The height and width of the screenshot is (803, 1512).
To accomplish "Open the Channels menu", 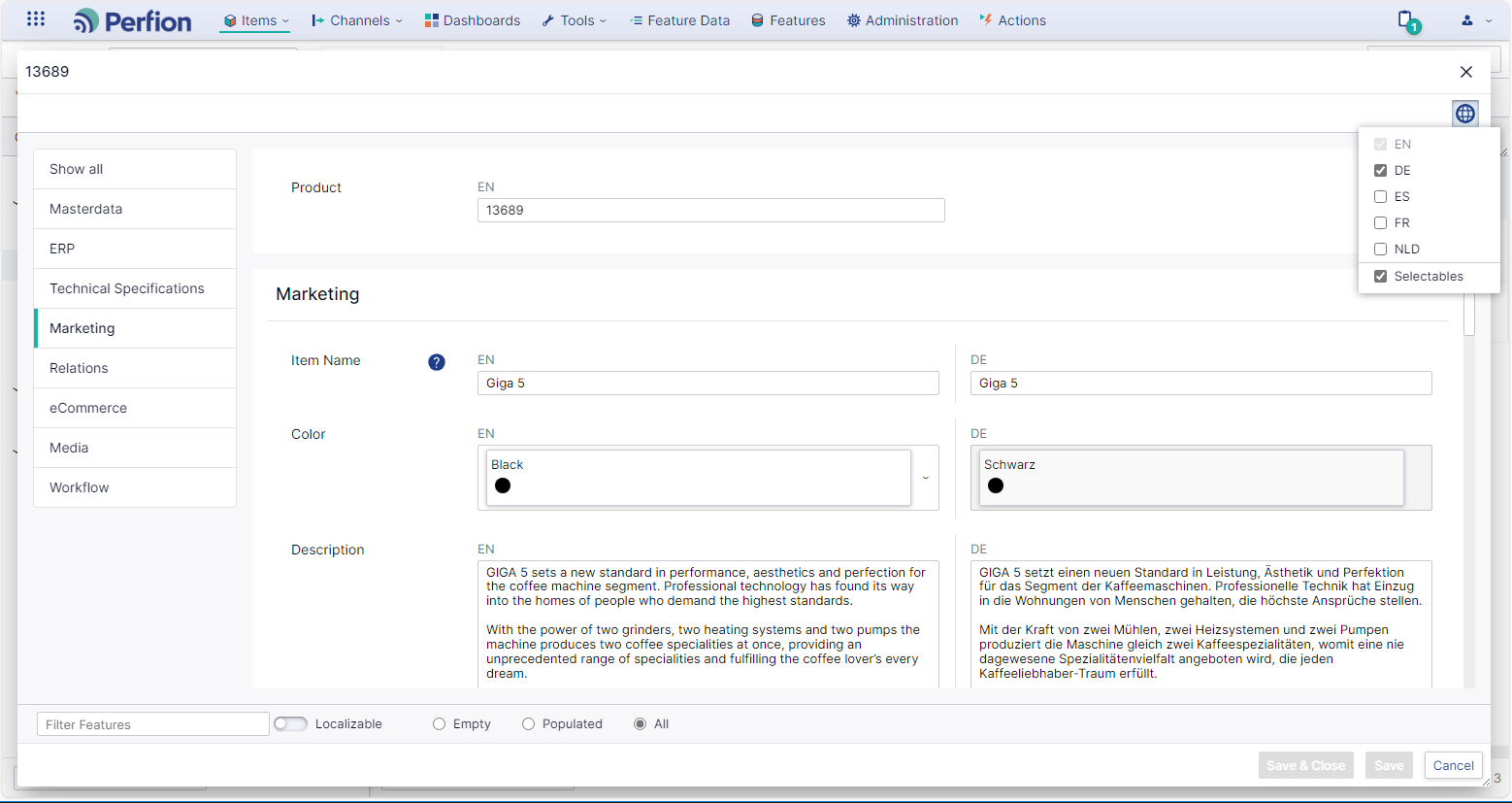I will coord(356,20).
